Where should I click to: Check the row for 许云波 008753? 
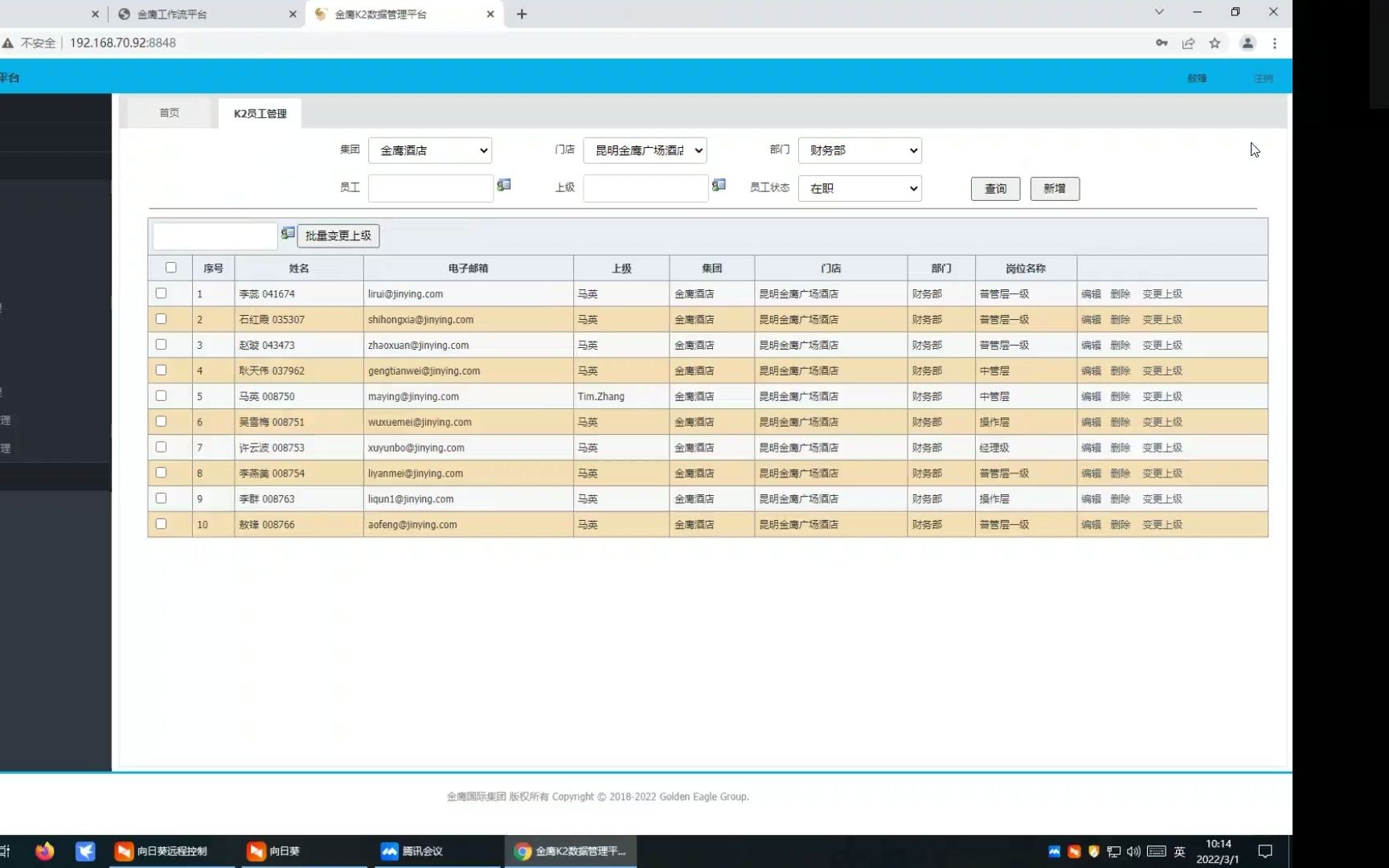pyautogui.click(x=161, y=448)
